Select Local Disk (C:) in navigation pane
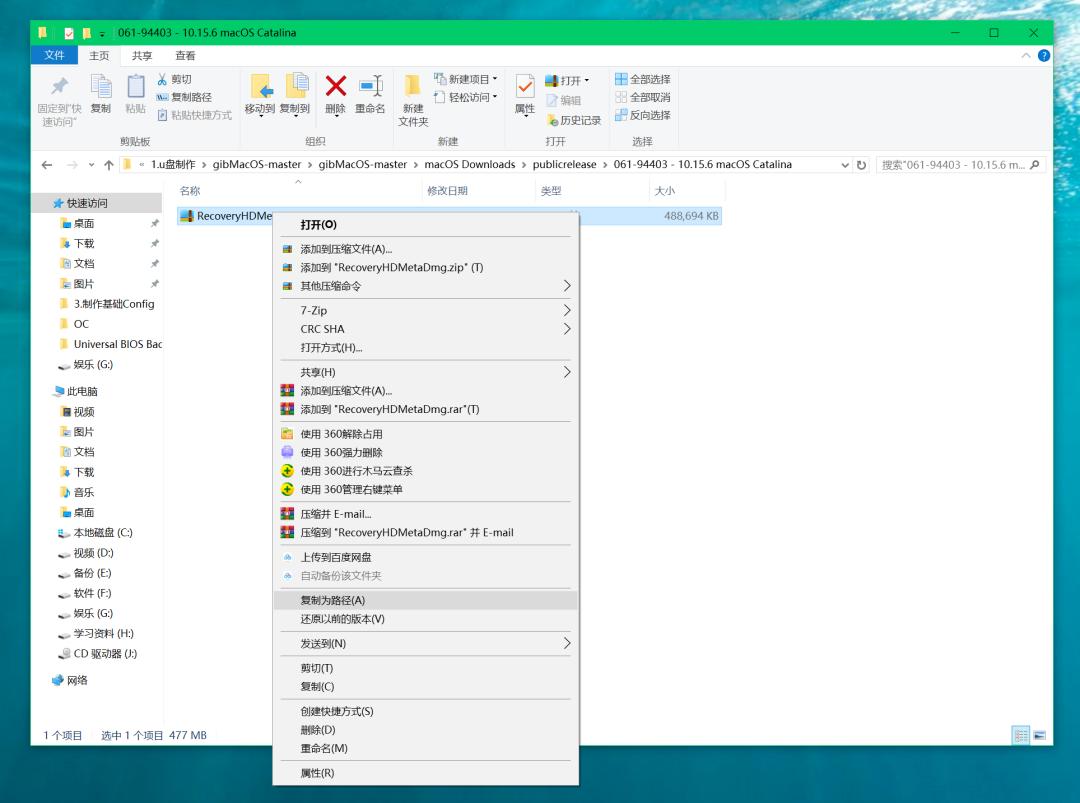The height and width of the screenshot is (803, 1080). (x=102, y=533)
